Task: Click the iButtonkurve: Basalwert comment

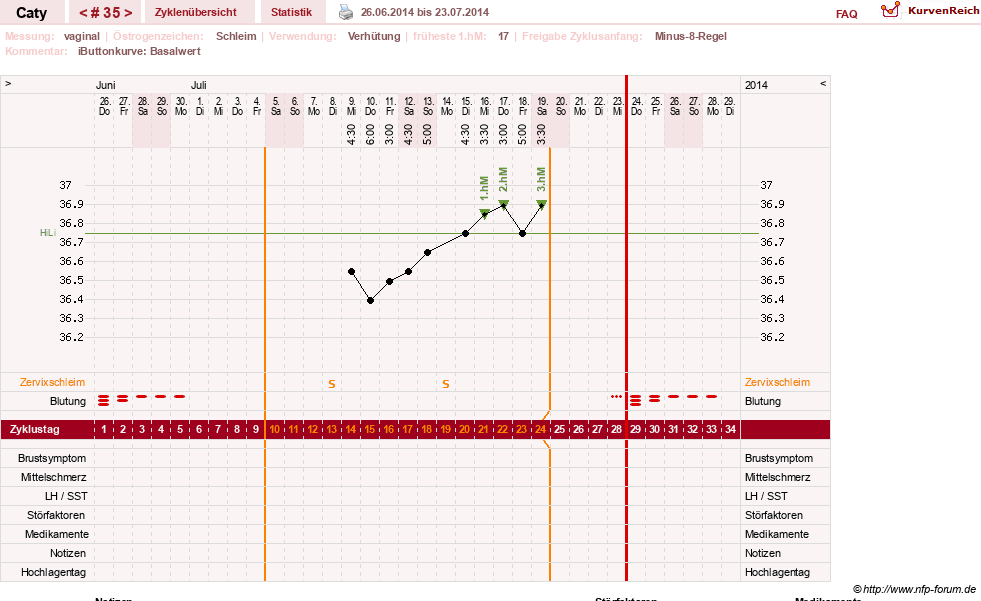Action: click(x=139, y=51)
